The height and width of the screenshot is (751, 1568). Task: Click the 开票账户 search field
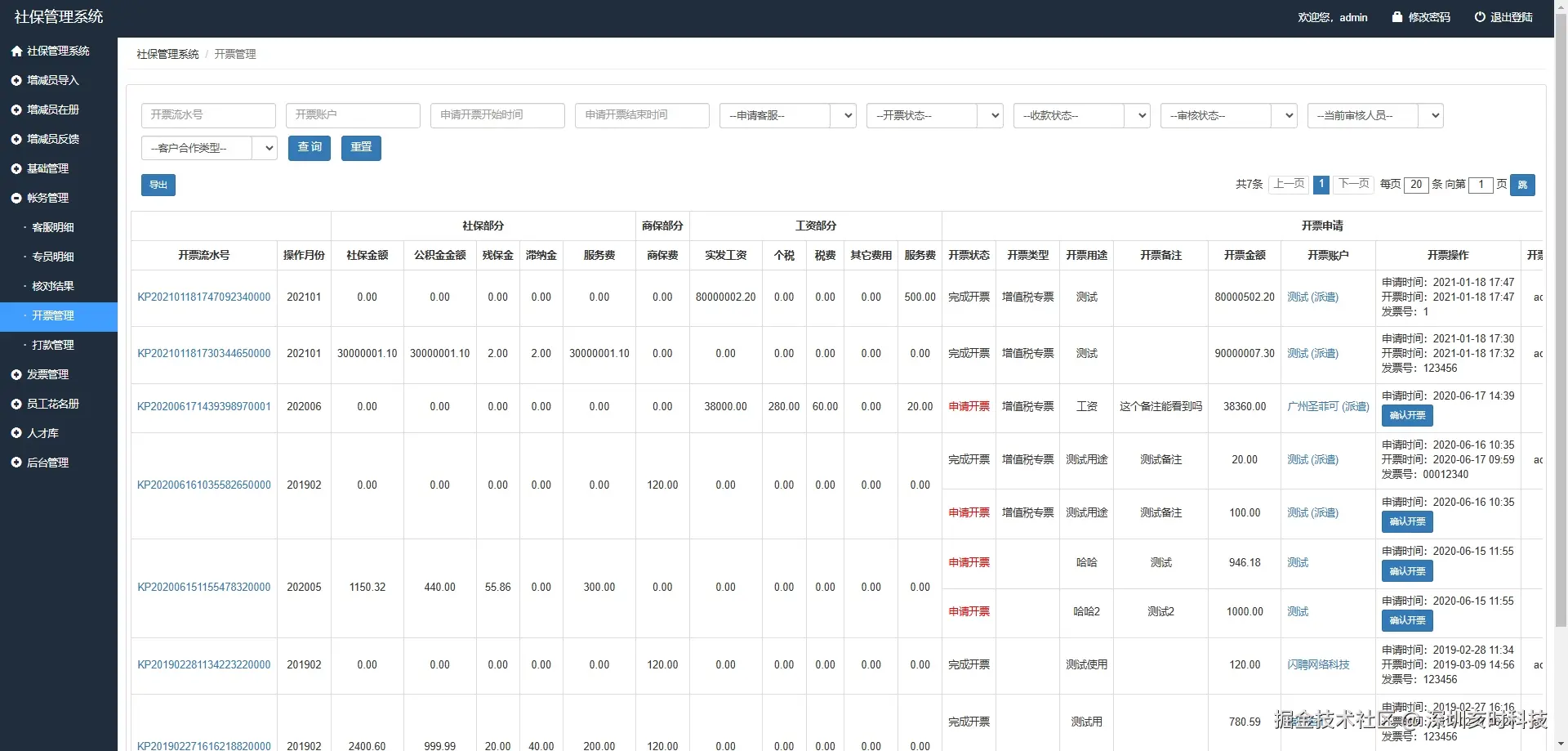point(353,115)
